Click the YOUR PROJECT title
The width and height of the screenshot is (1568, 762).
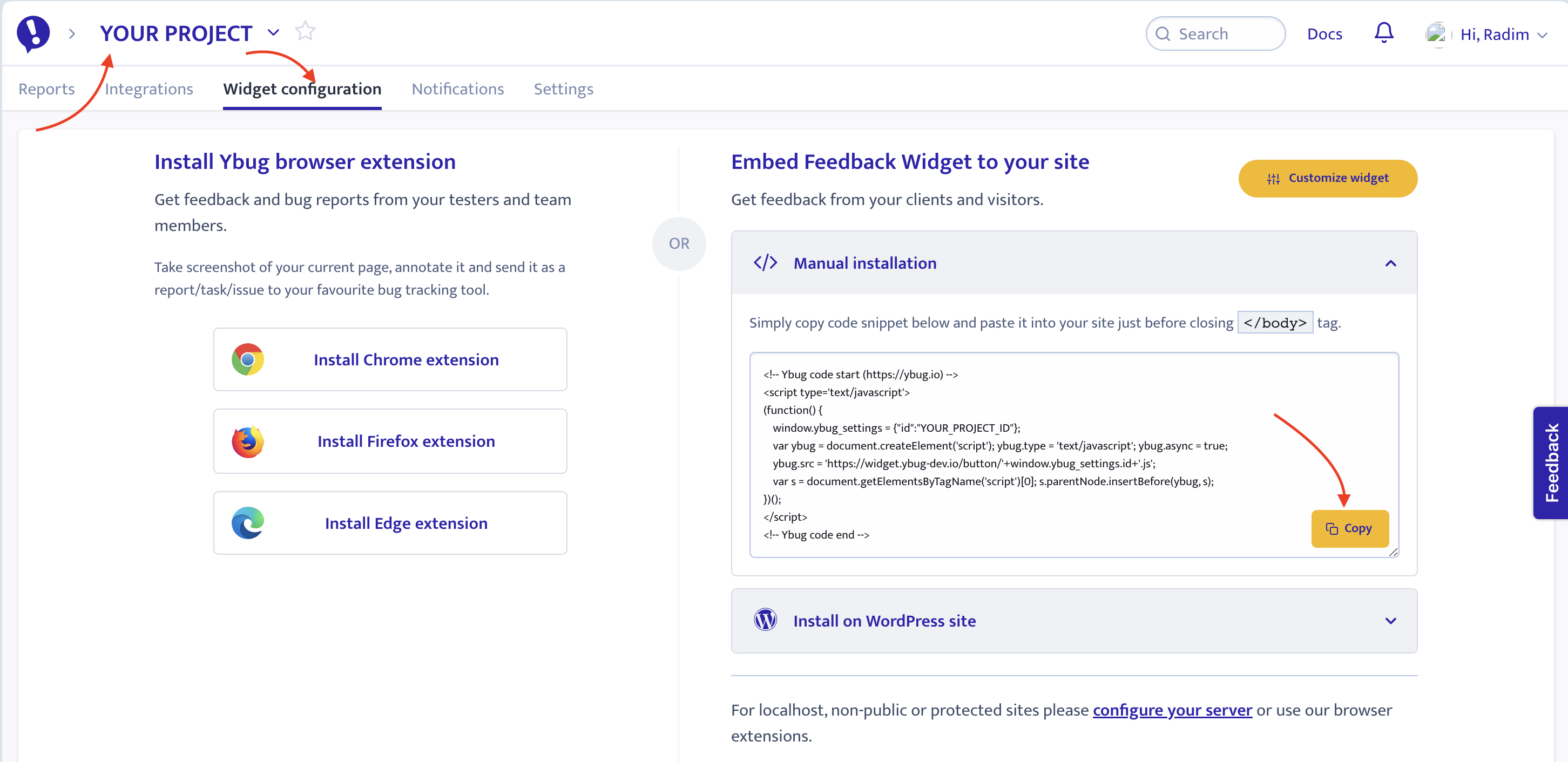[x=177, y=33]
